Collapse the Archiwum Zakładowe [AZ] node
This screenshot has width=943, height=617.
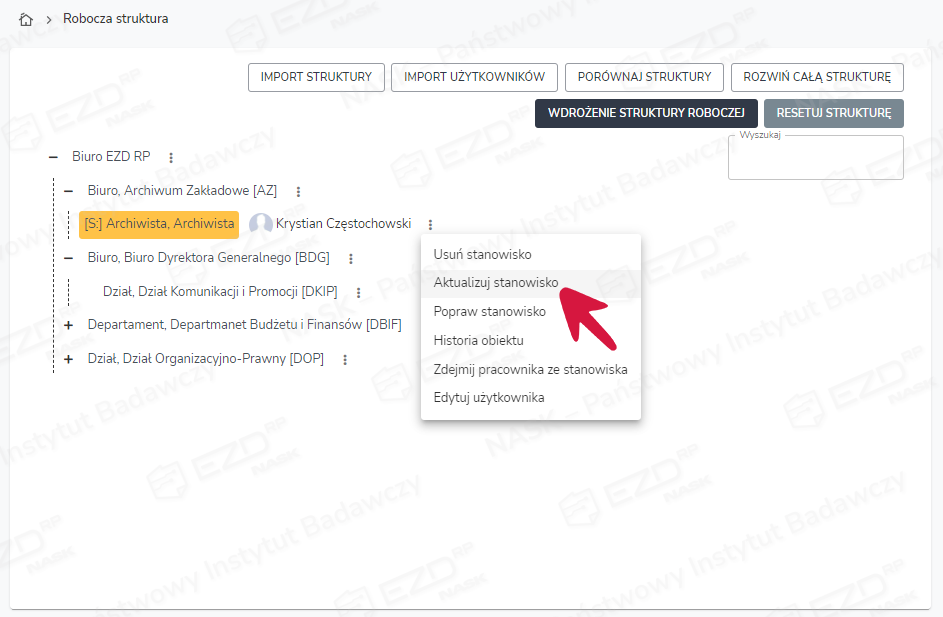coord(69,191)
